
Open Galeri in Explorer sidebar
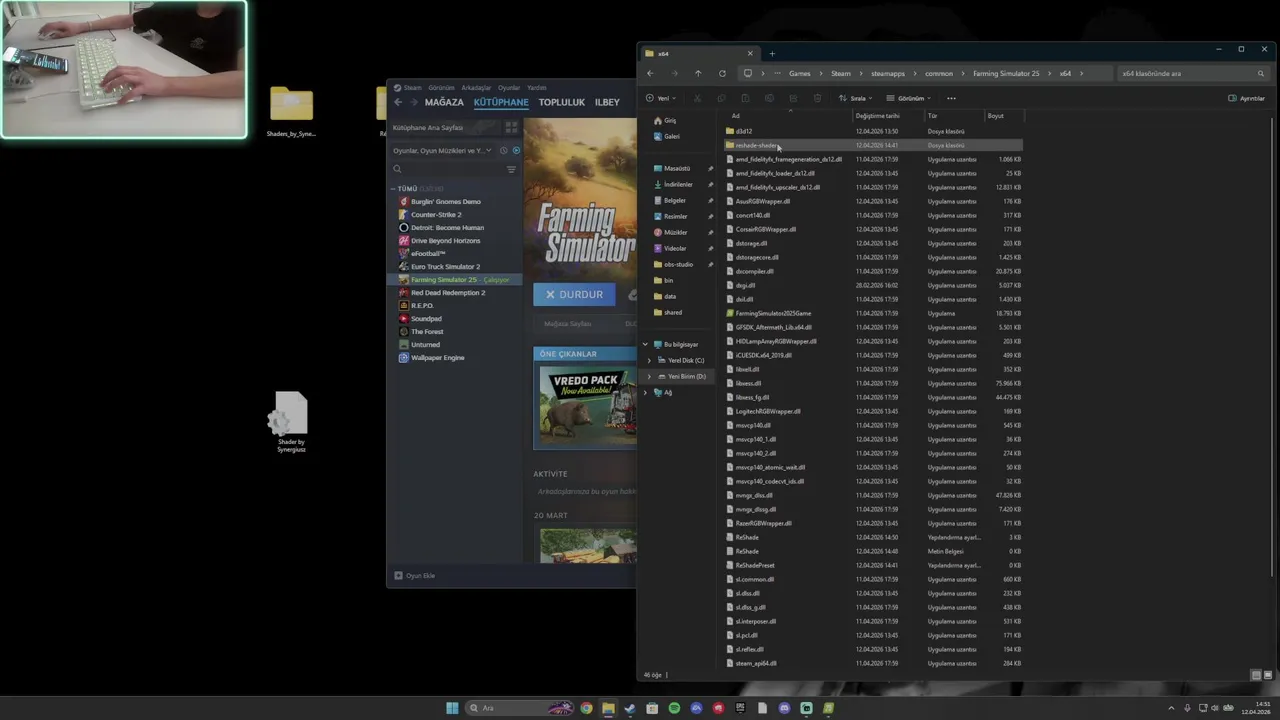[x=666, y=136]
